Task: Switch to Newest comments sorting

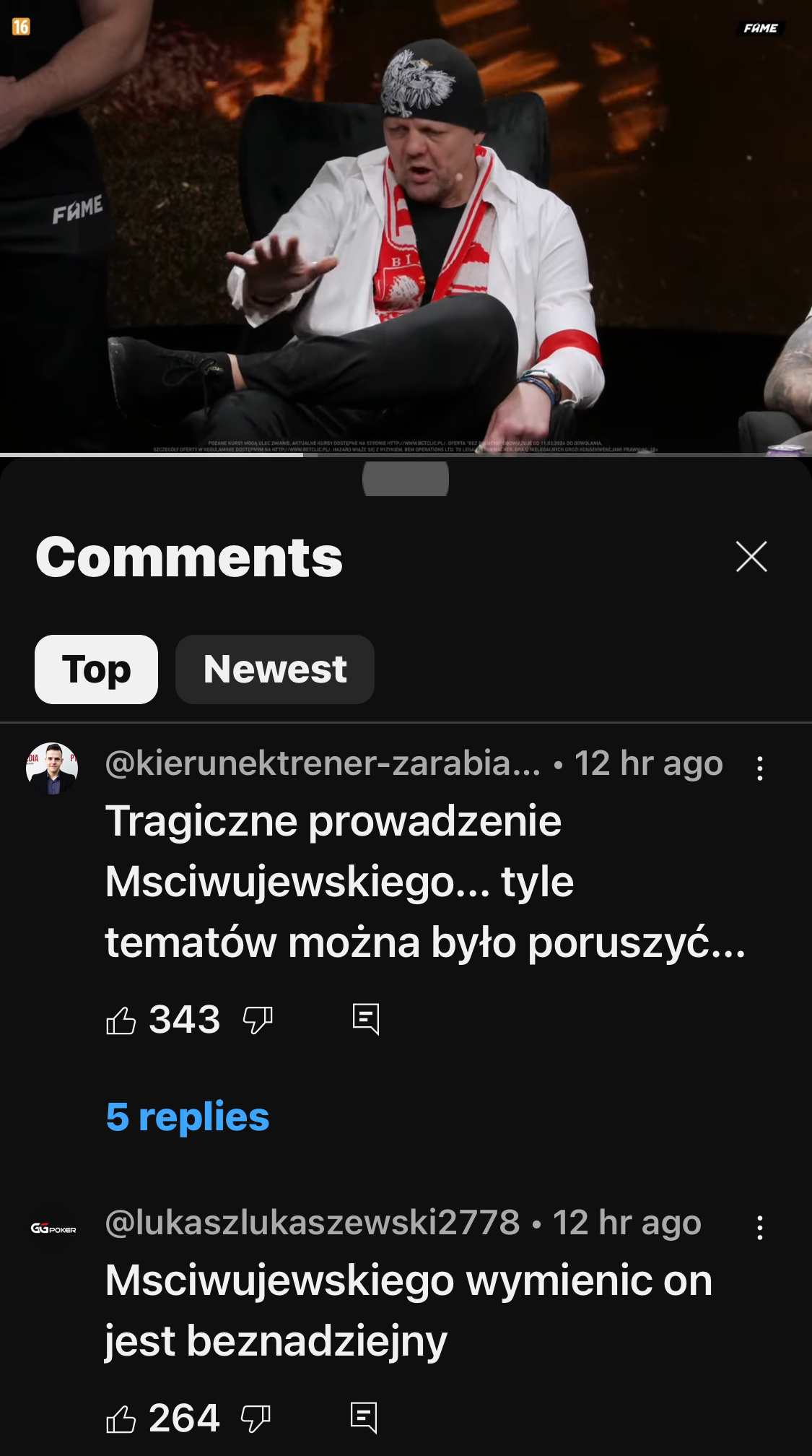Action: (275, 669)
